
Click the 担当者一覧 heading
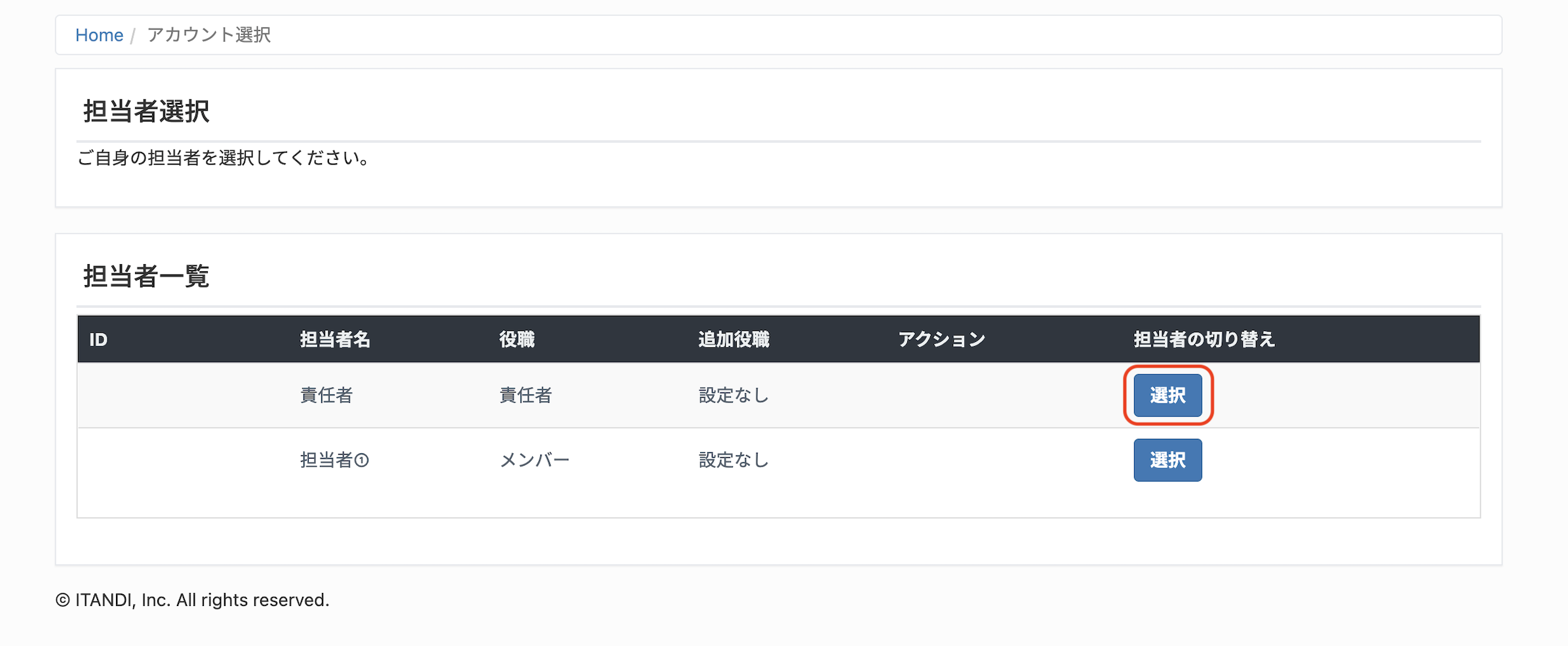(x=146, y=276)
